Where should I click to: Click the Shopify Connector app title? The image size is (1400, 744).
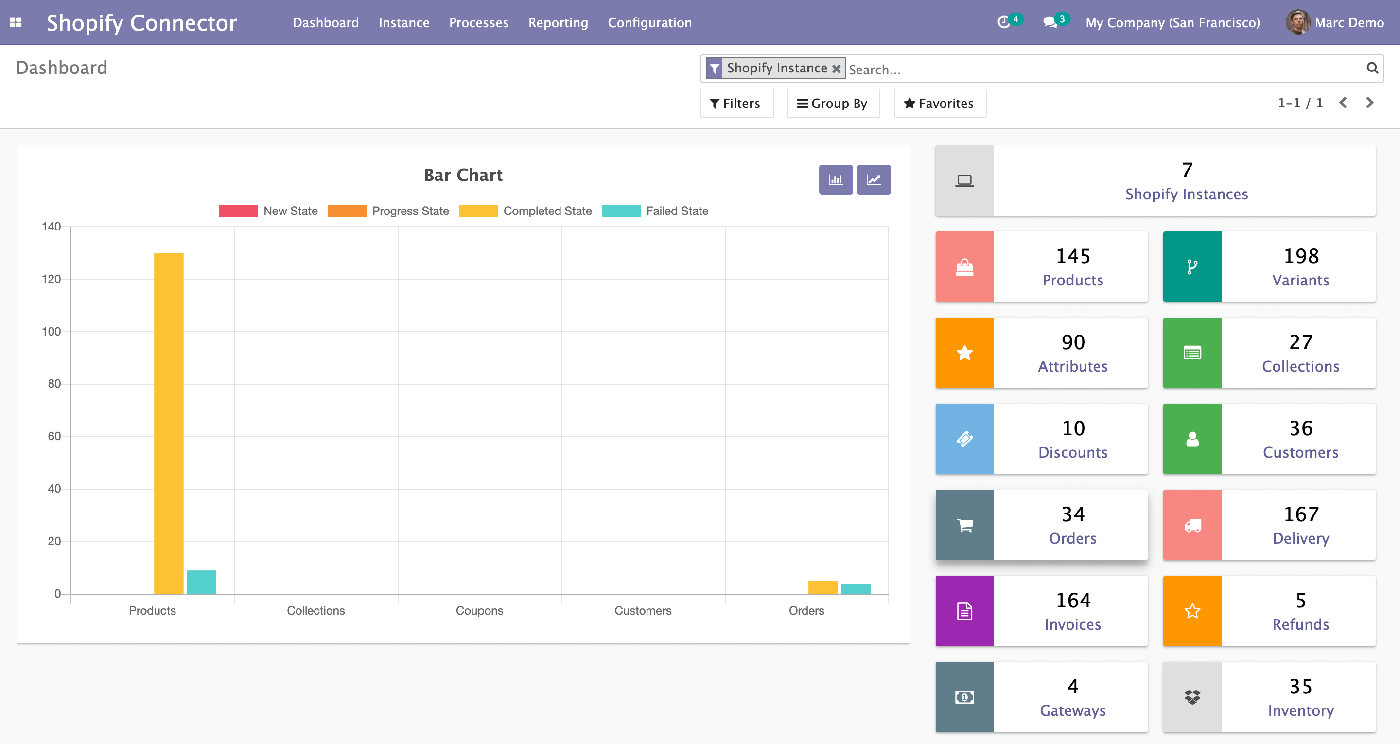pos(142,22)
